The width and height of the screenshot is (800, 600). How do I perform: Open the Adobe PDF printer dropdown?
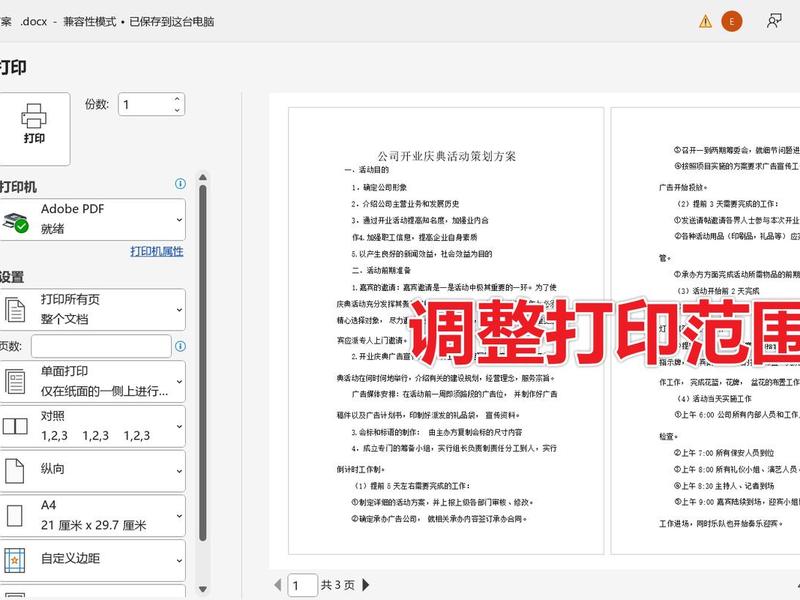point(92,219)
